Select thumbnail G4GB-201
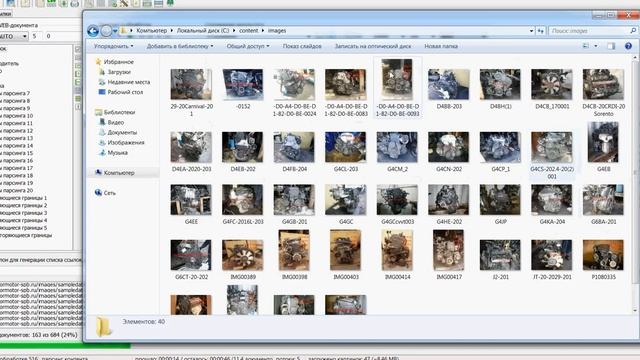 (294, 200)
